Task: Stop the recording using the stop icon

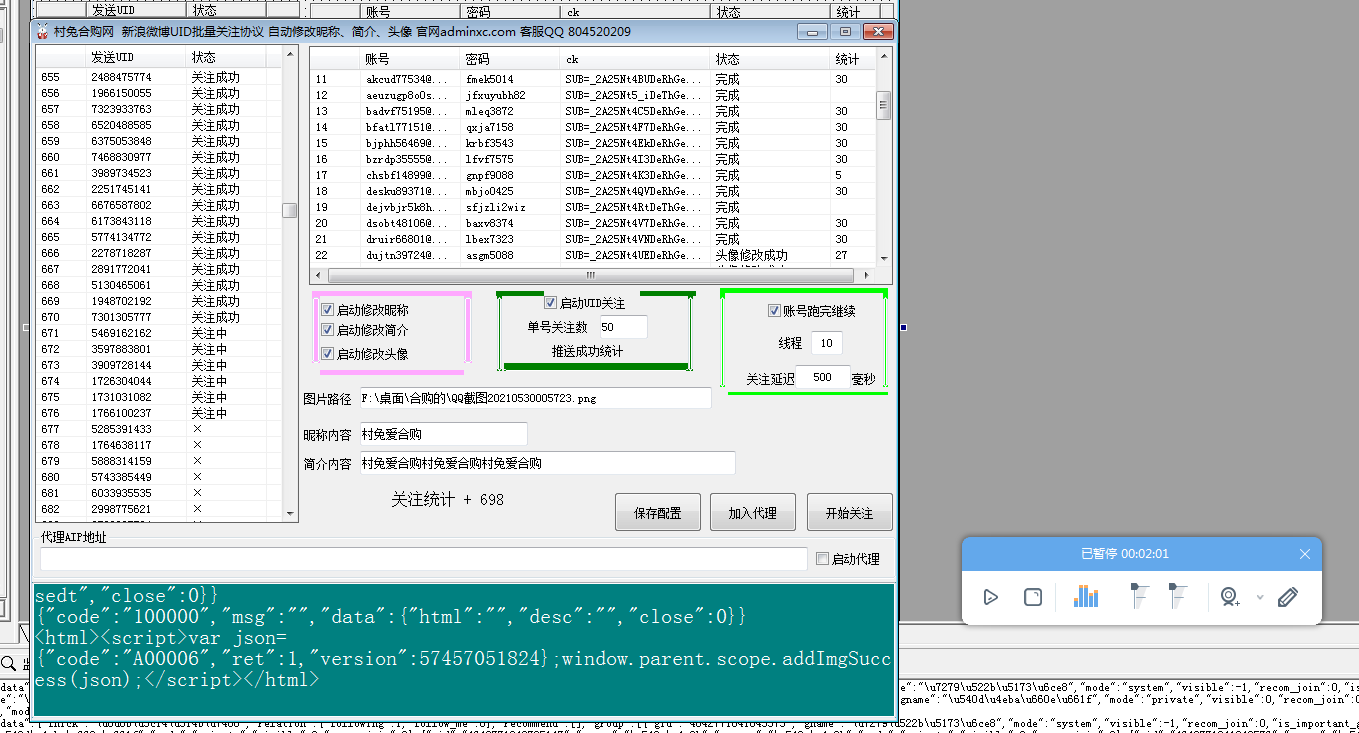Action: pyautogui.click(x=1031, y=596)
